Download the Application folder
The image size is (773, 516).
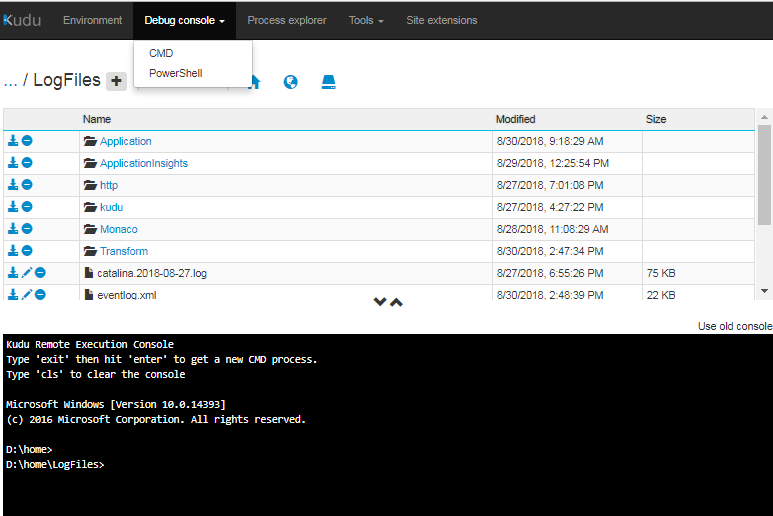[13, 141]
